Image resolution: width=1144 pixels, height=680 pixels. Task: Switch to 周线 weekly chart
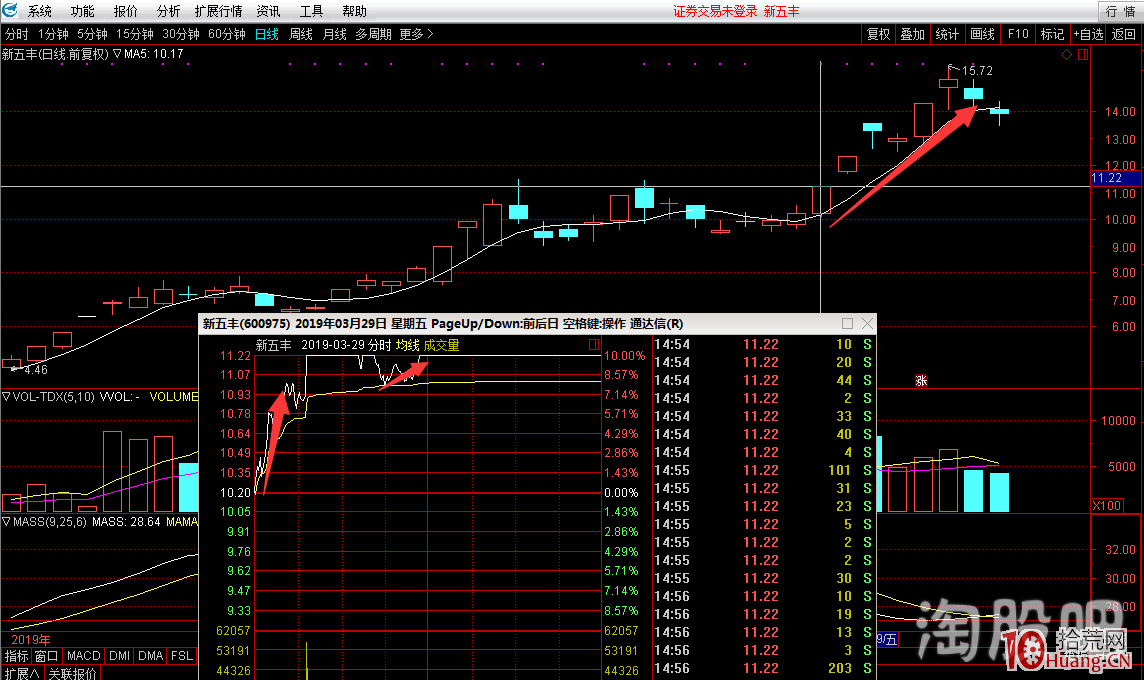click(301, 34)
